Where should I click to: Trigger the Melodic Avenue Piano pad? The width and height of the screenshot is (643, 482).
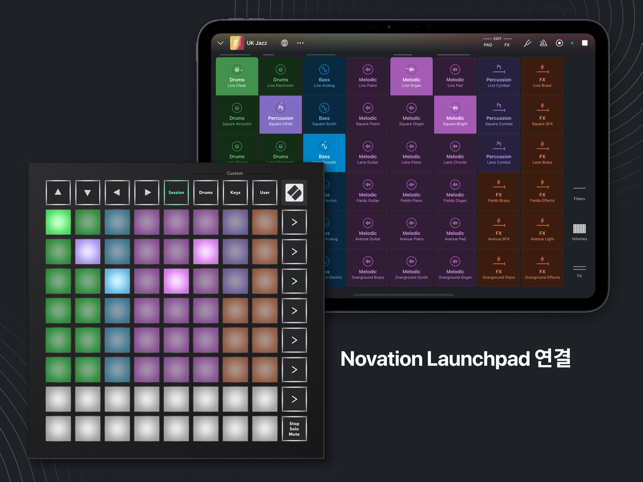coord(411,229)
